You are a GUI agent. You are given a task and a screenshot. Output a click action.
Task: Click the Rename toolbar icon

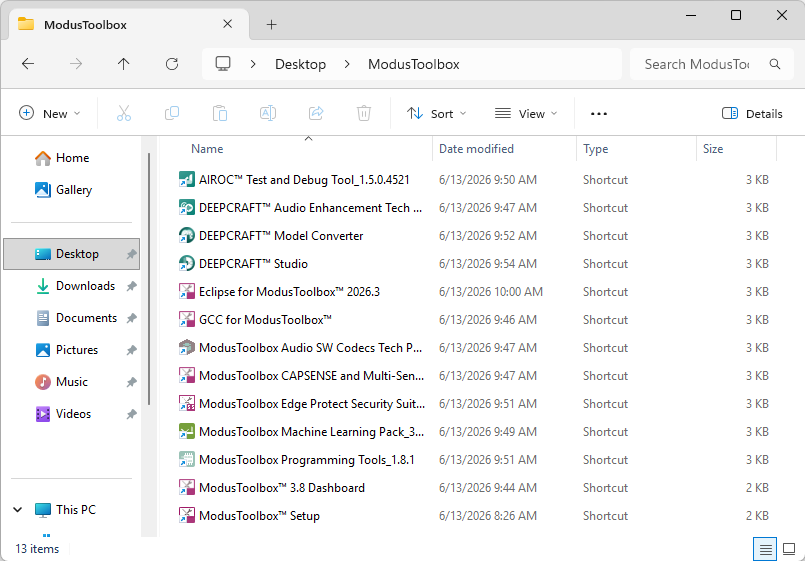tap(268, 113)
